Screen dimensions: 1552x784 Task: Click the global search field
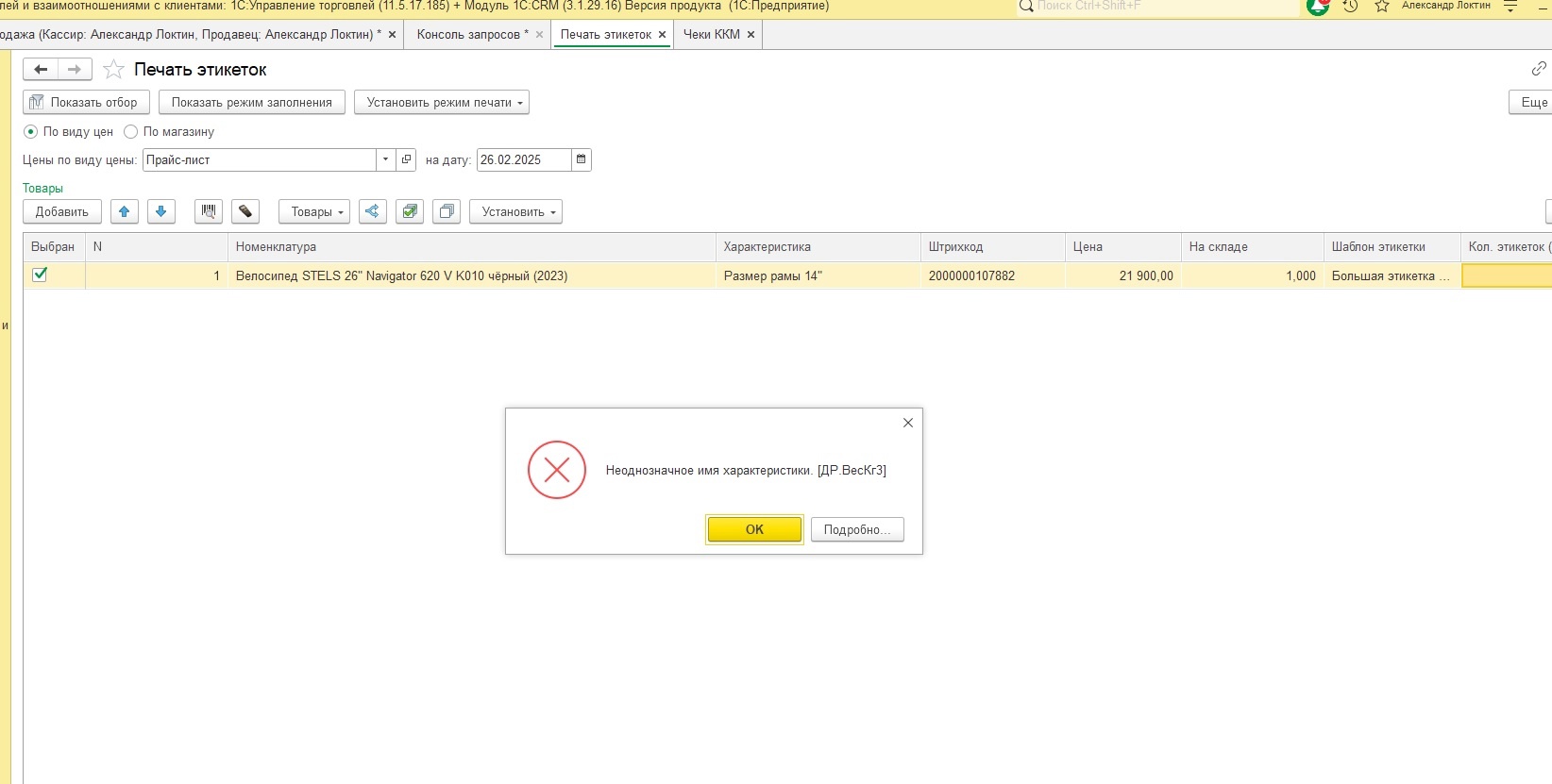click(x=1161, y=7)
